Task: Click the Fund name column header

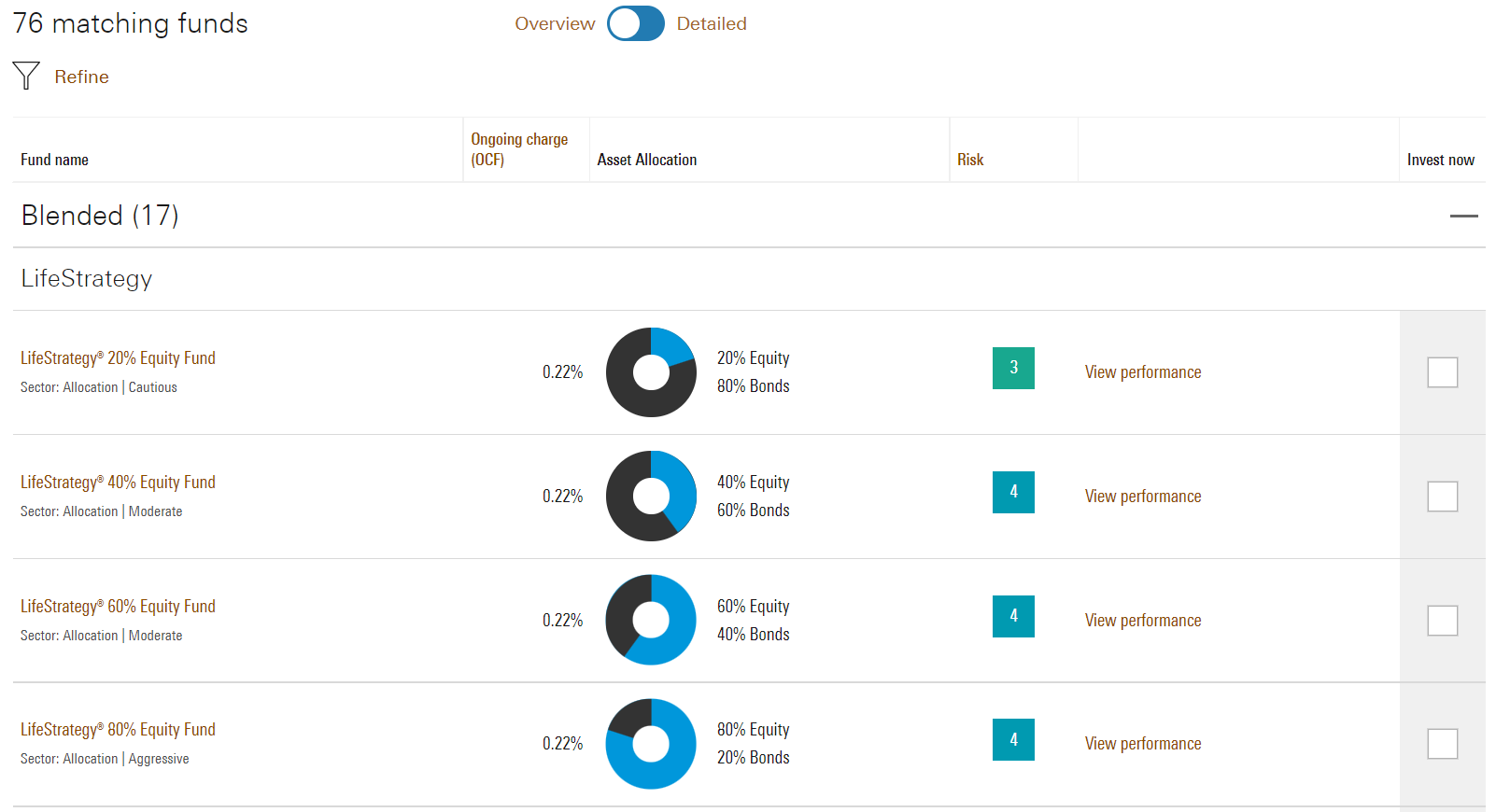Action: (x=54, y=160)
